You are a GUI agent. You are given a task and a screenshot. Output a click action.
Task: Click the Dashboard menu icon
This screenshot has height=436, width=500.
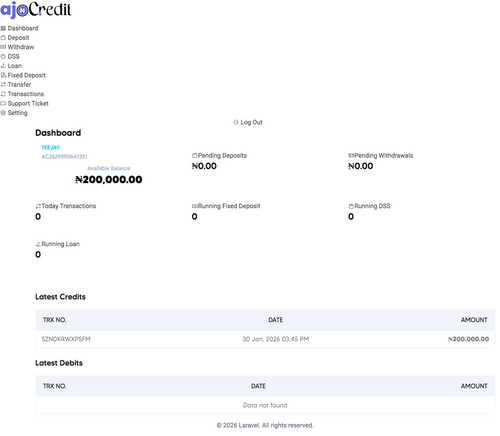[3, 28]
